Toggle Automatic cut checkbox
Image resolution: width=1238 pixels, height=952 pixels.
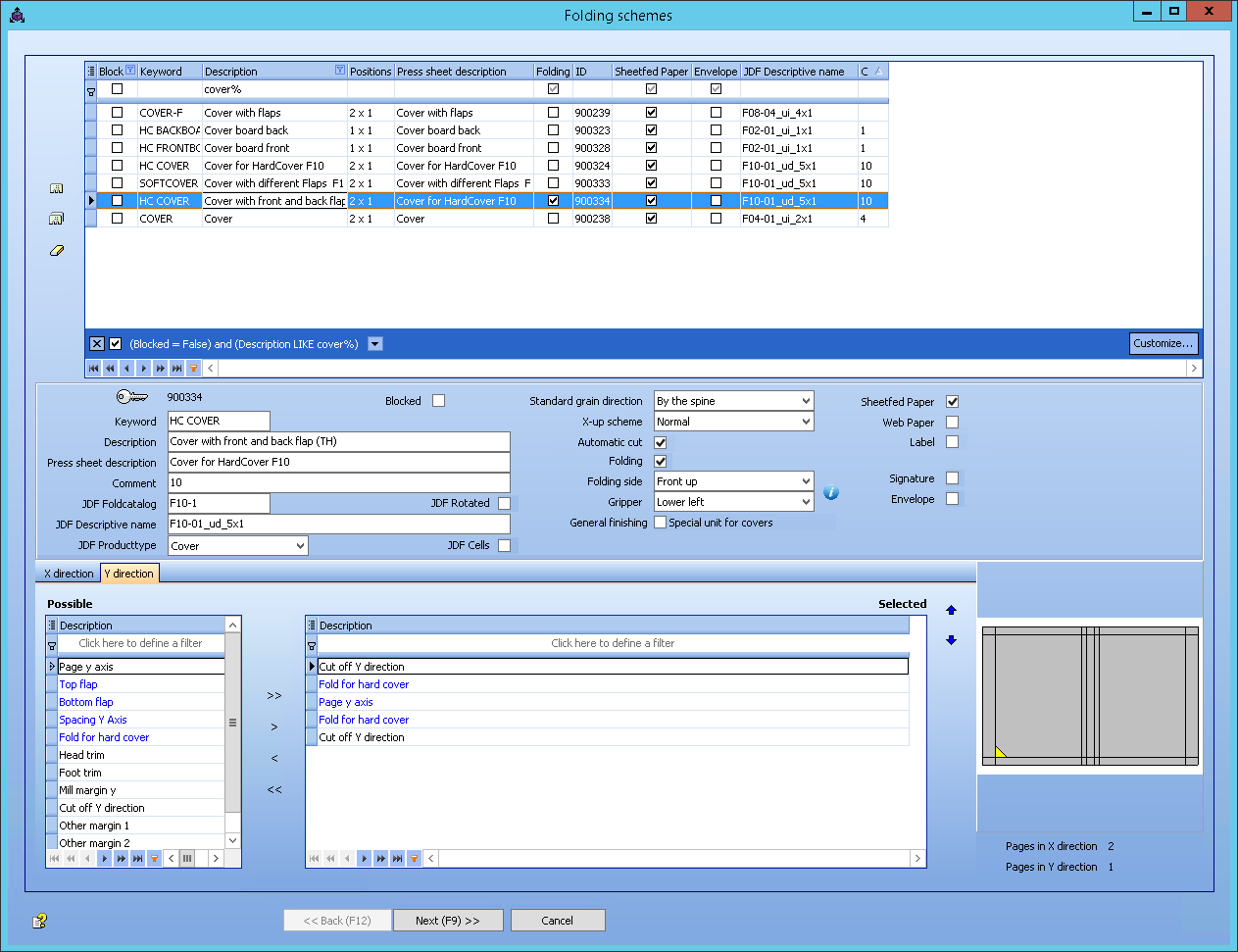pyautogui.click(x=661, y=442)
